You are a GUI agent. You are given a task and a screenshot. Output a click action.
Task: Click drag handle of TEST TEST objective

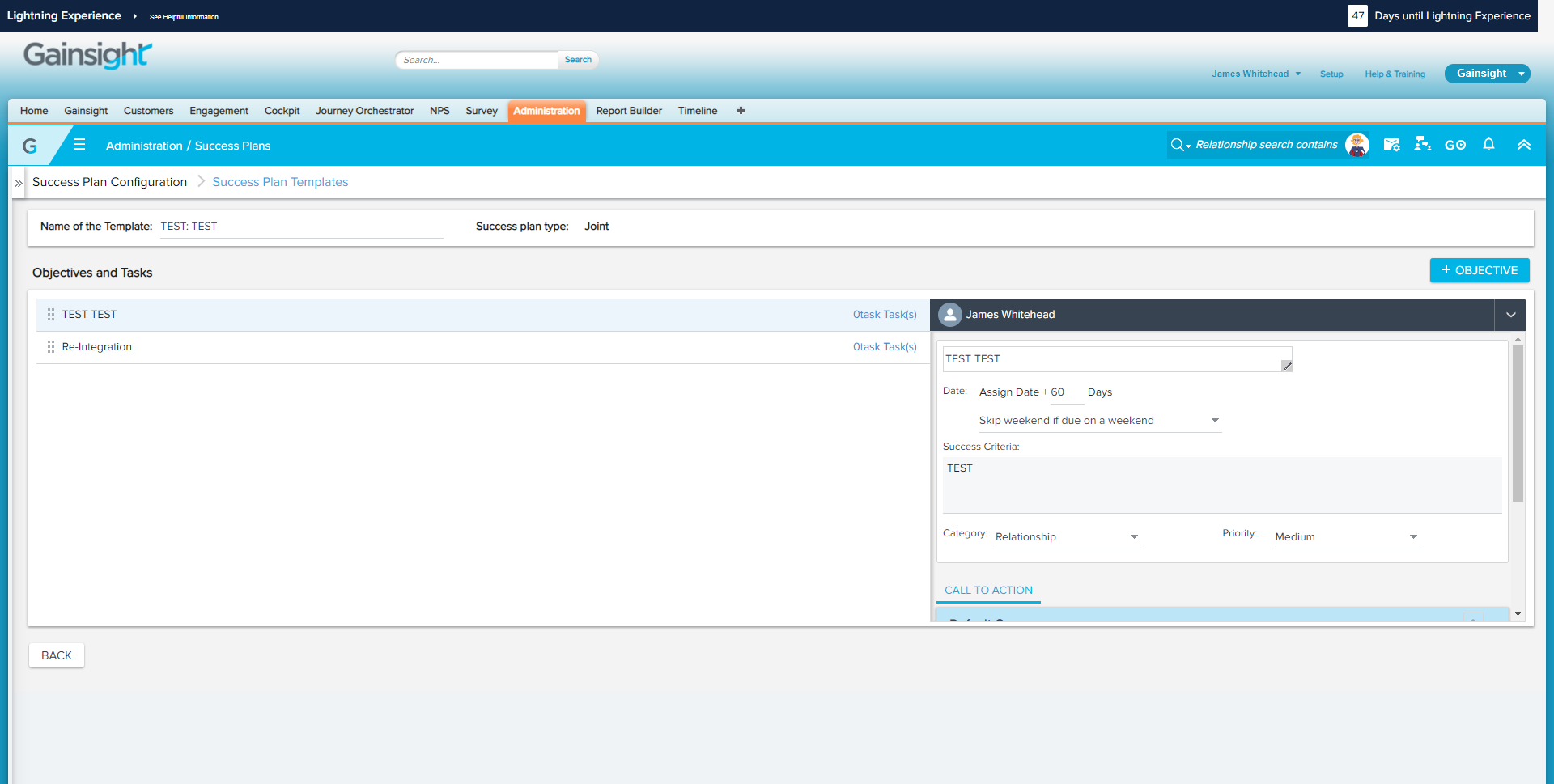click(51, 315)
